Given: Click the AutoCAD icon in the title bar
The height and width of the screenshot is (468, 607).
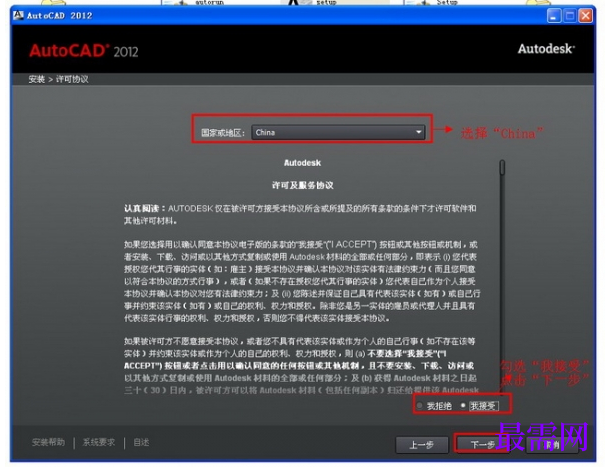Looking at the screenshot, I should tap(18, 15).
